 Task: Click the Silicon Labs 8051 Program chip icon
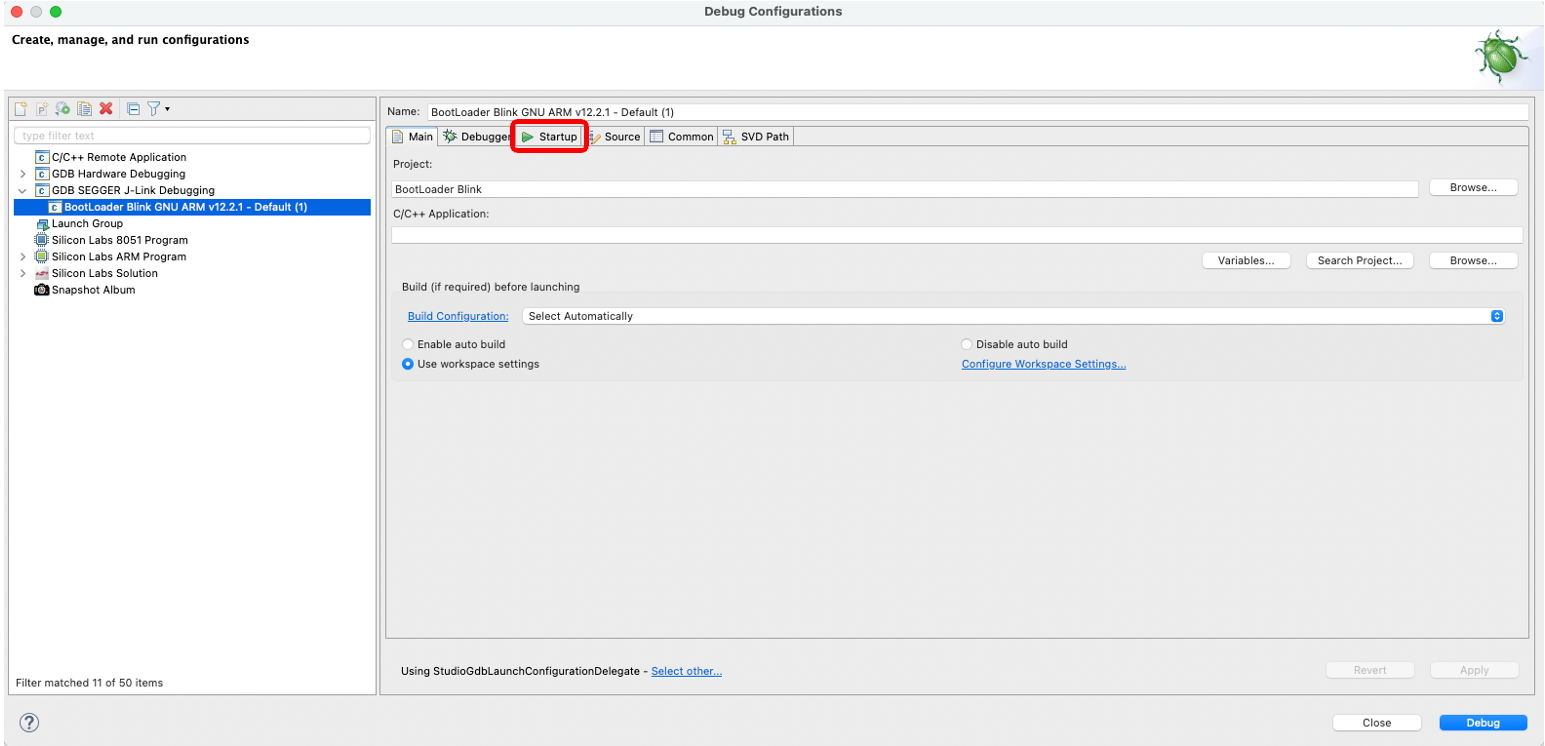point(41,240)
